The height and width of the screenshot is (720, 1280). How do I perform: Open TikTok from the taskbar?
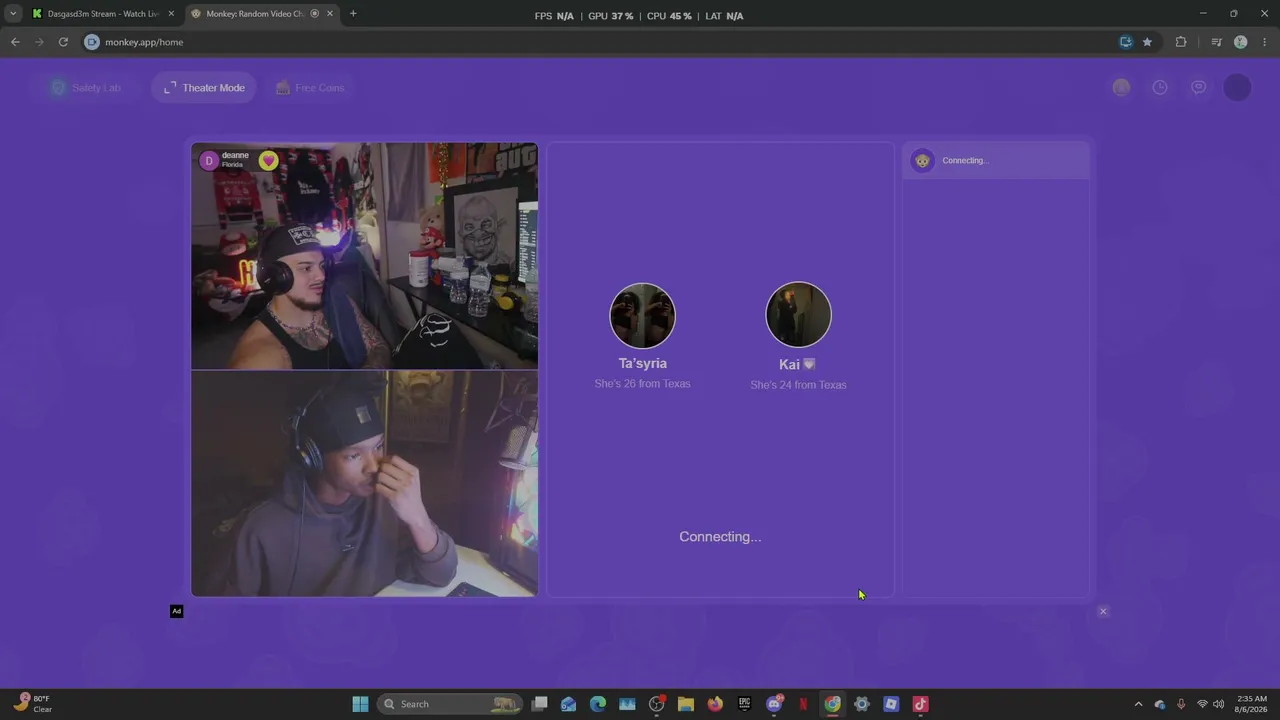coord(920,704)
